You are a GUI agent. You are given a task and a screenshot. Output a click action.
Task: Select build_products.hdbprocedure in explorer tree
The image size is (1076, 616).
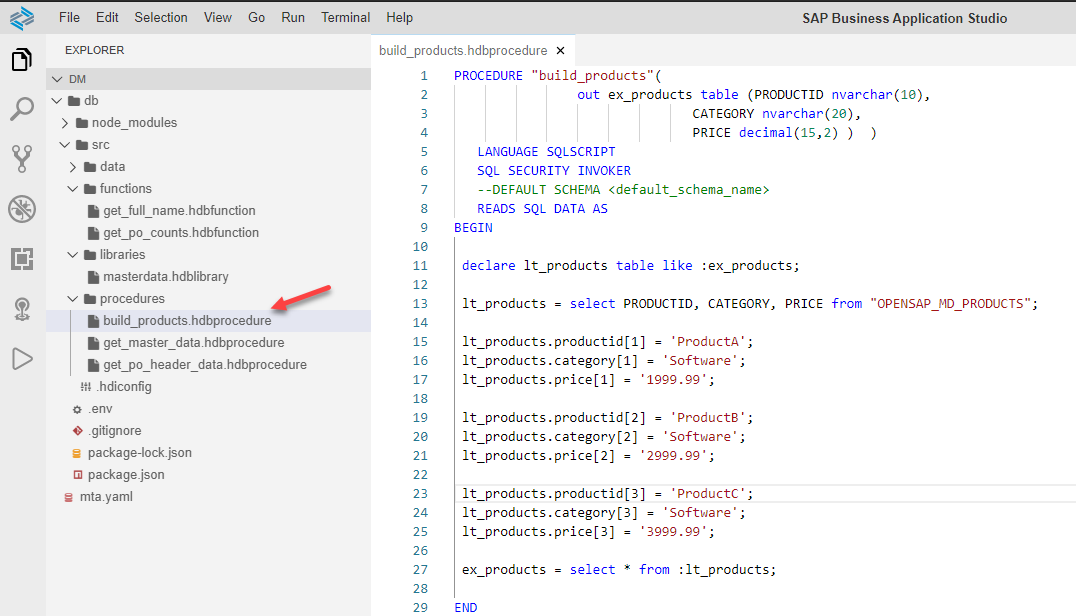(x=187, y=320)
